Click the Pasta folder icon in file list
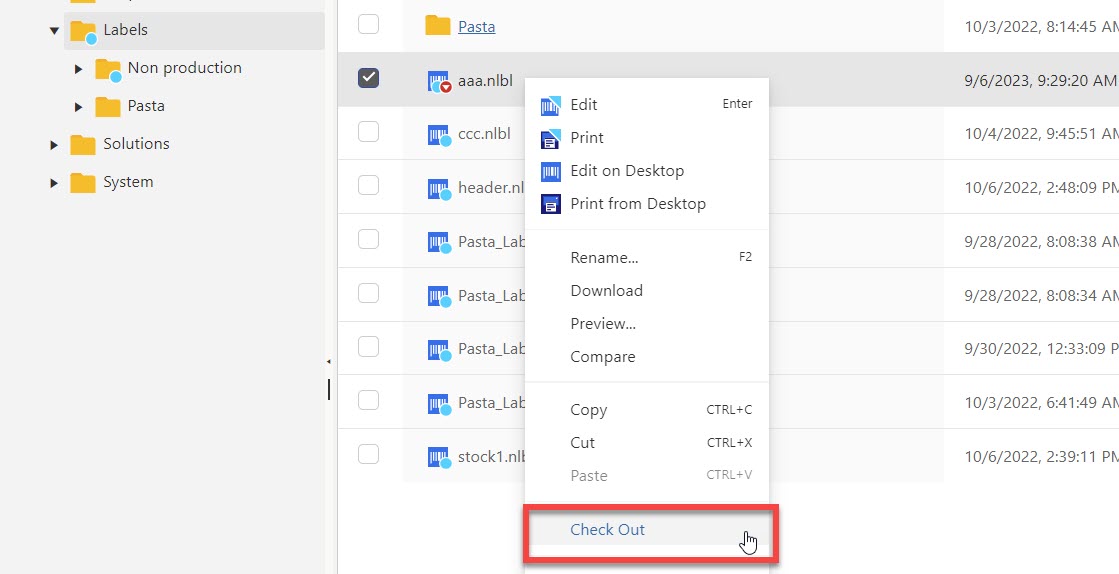The height and width of the screenshot is (574, 1119). coord(437,26)
